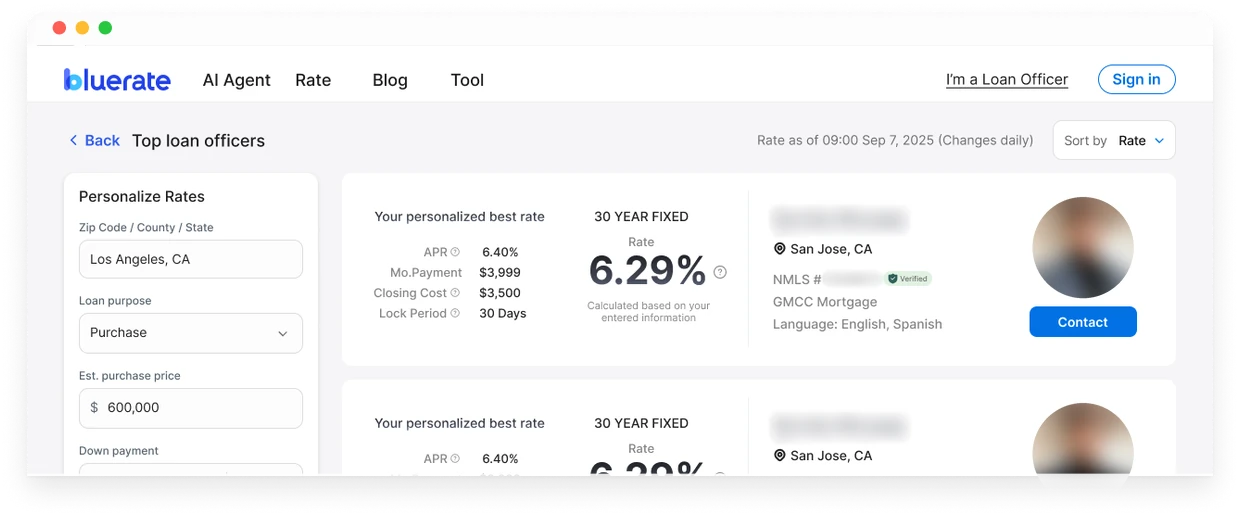Click the 6.29% rate in the top card

point(647,271)
